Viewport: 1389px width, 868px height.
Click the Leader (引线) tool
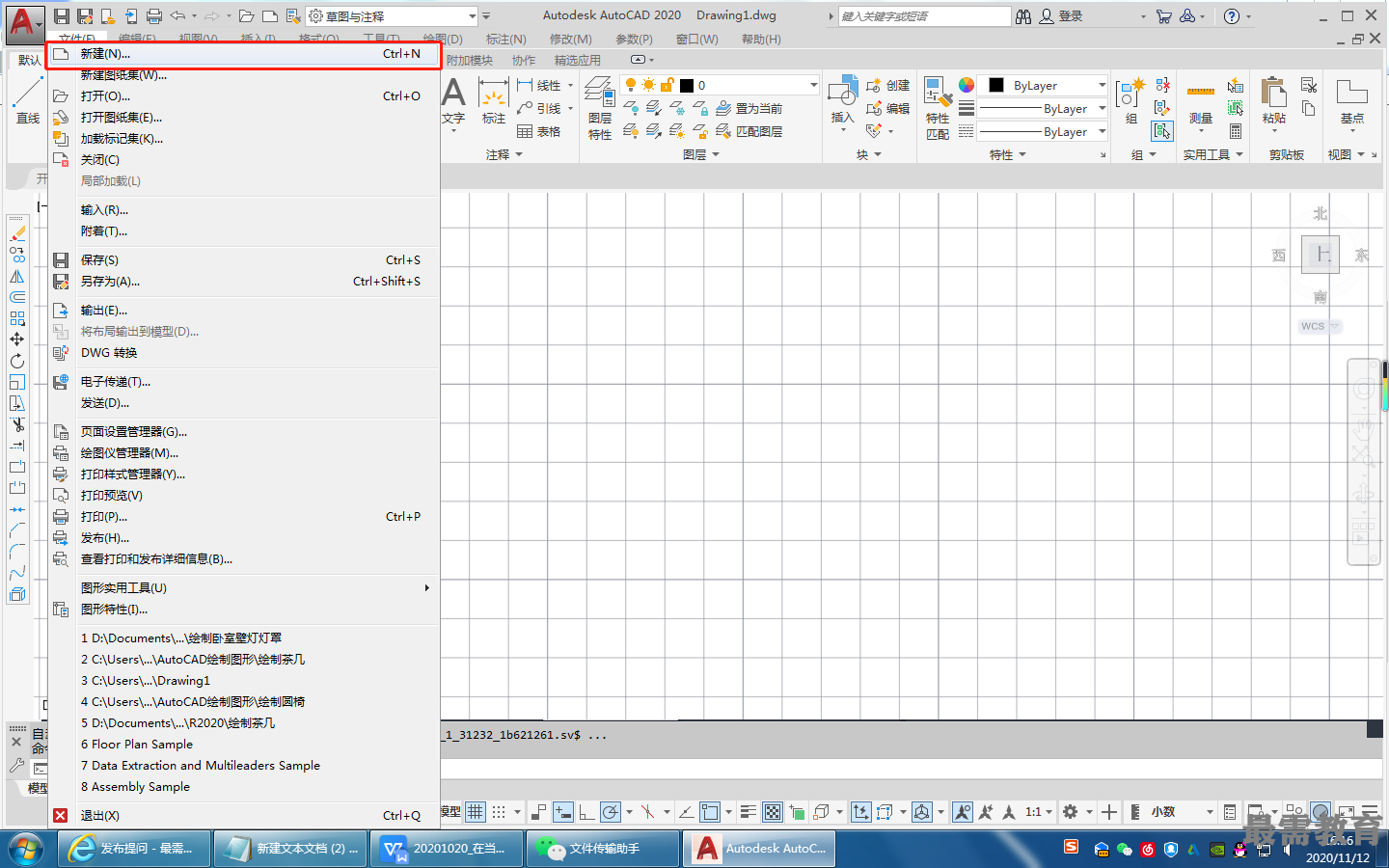[x=539, y=108]
